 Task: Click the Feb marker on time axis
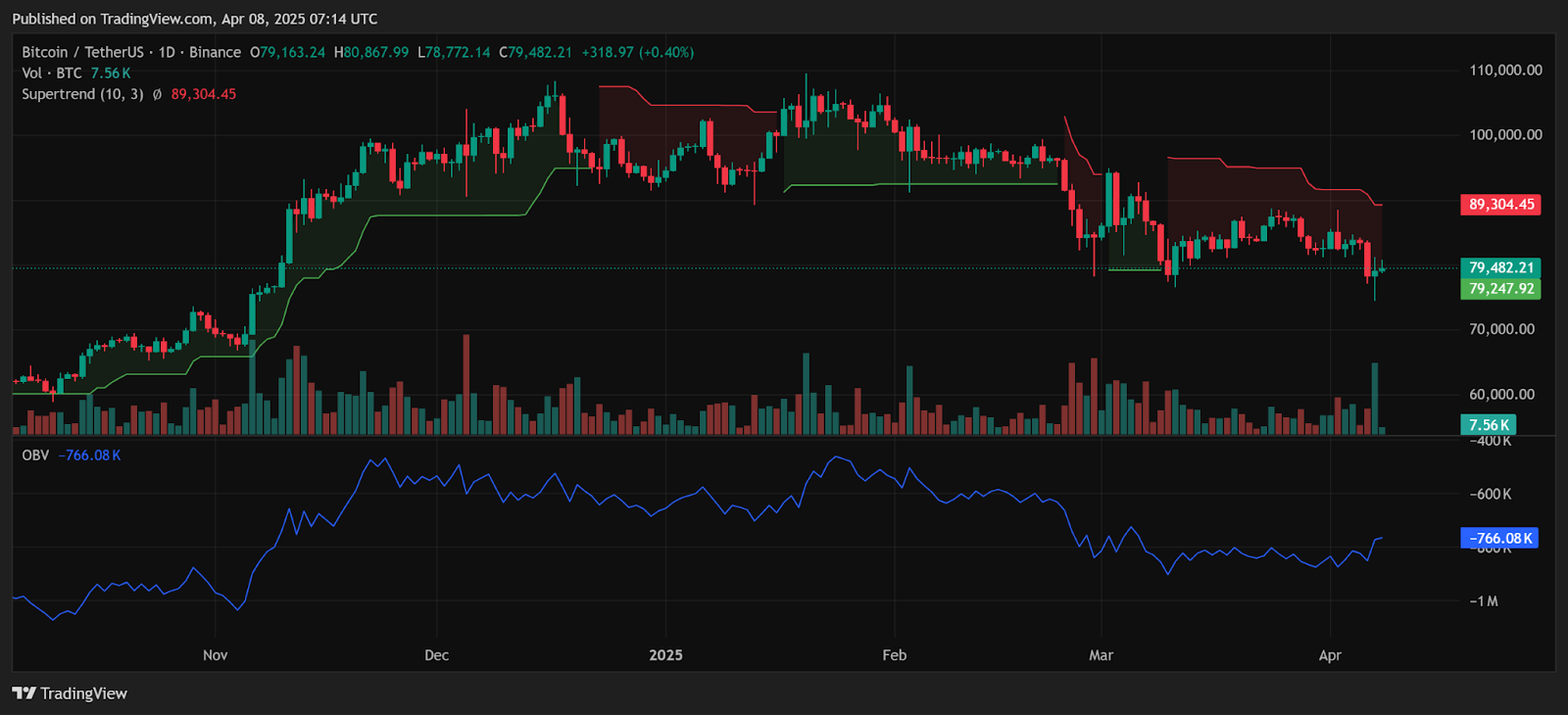(894, 655)
